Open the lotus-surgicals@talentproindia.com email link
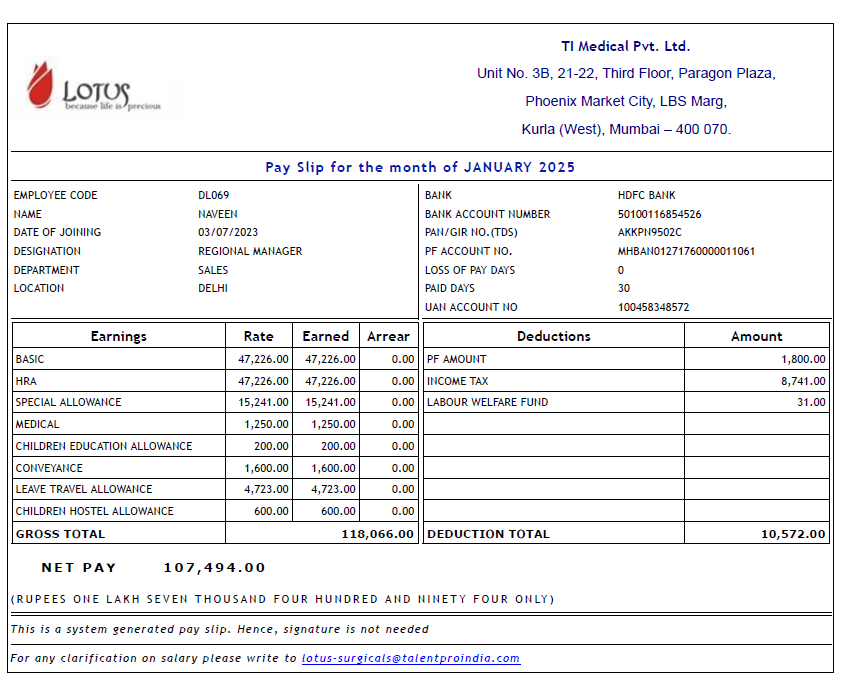The image size is (842, 683). click(411, 658)
